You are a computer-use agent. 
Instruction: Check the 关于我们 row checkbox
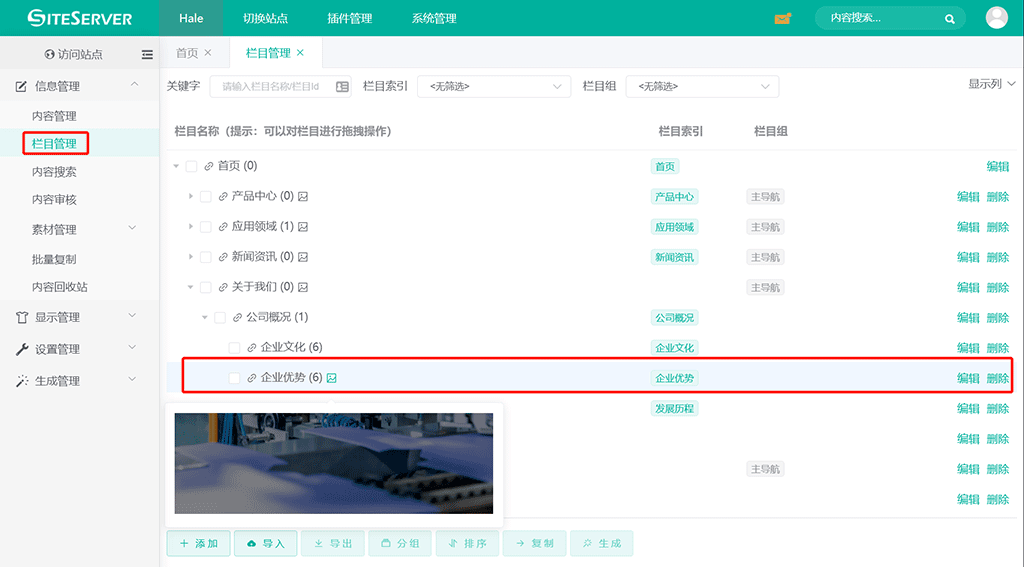coord(206,287)
